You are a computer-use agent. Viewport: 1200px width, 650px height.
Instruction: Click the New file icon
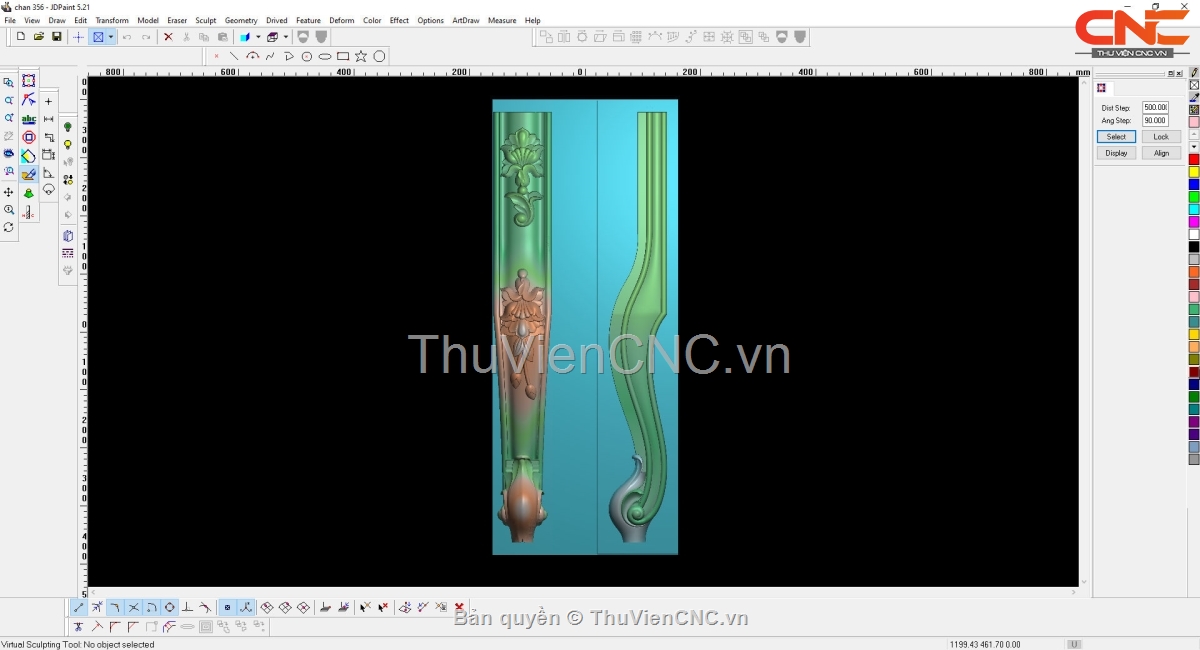21,37
